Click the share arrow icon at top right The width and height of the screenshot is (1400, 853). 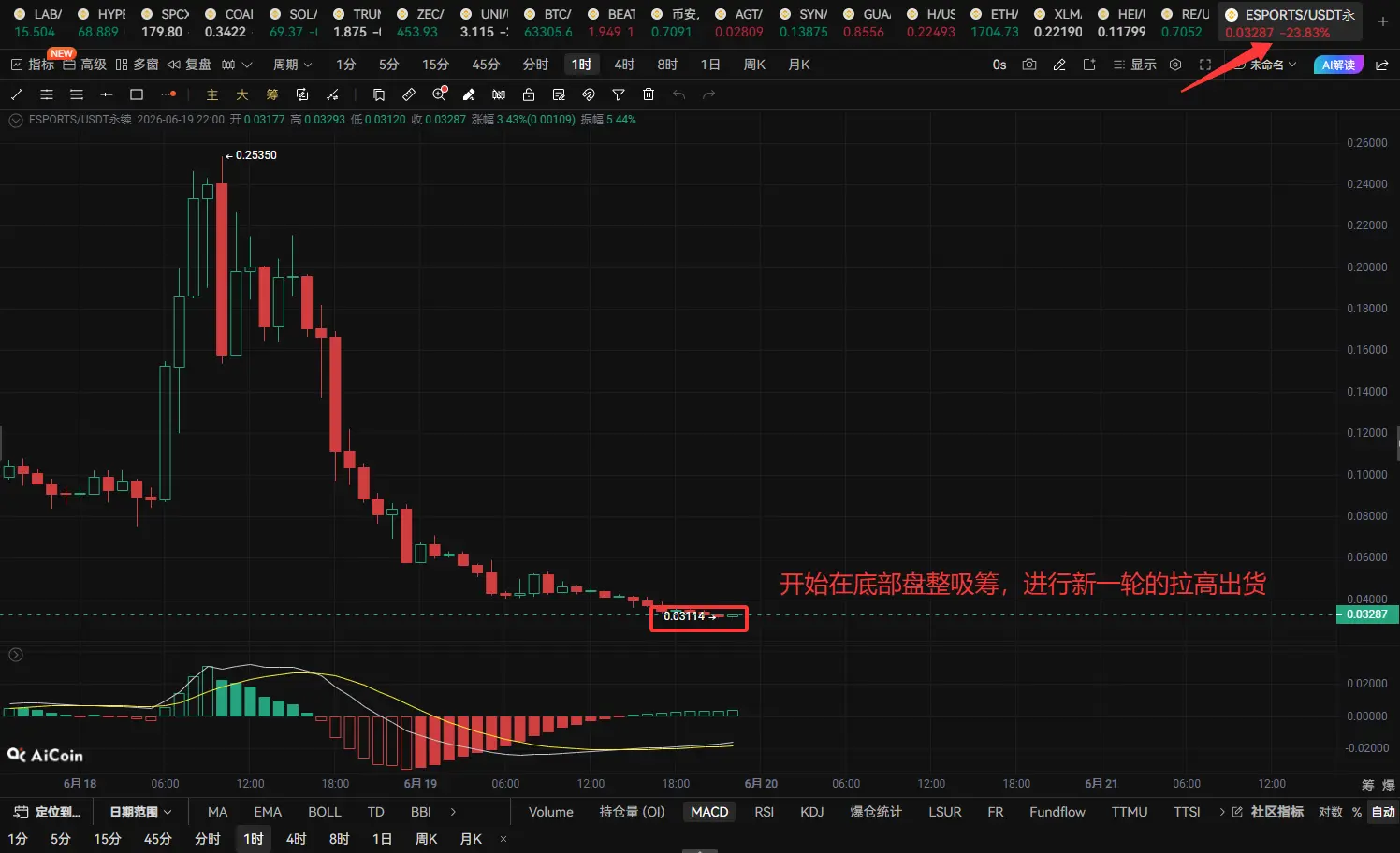tap(1382, 65)
